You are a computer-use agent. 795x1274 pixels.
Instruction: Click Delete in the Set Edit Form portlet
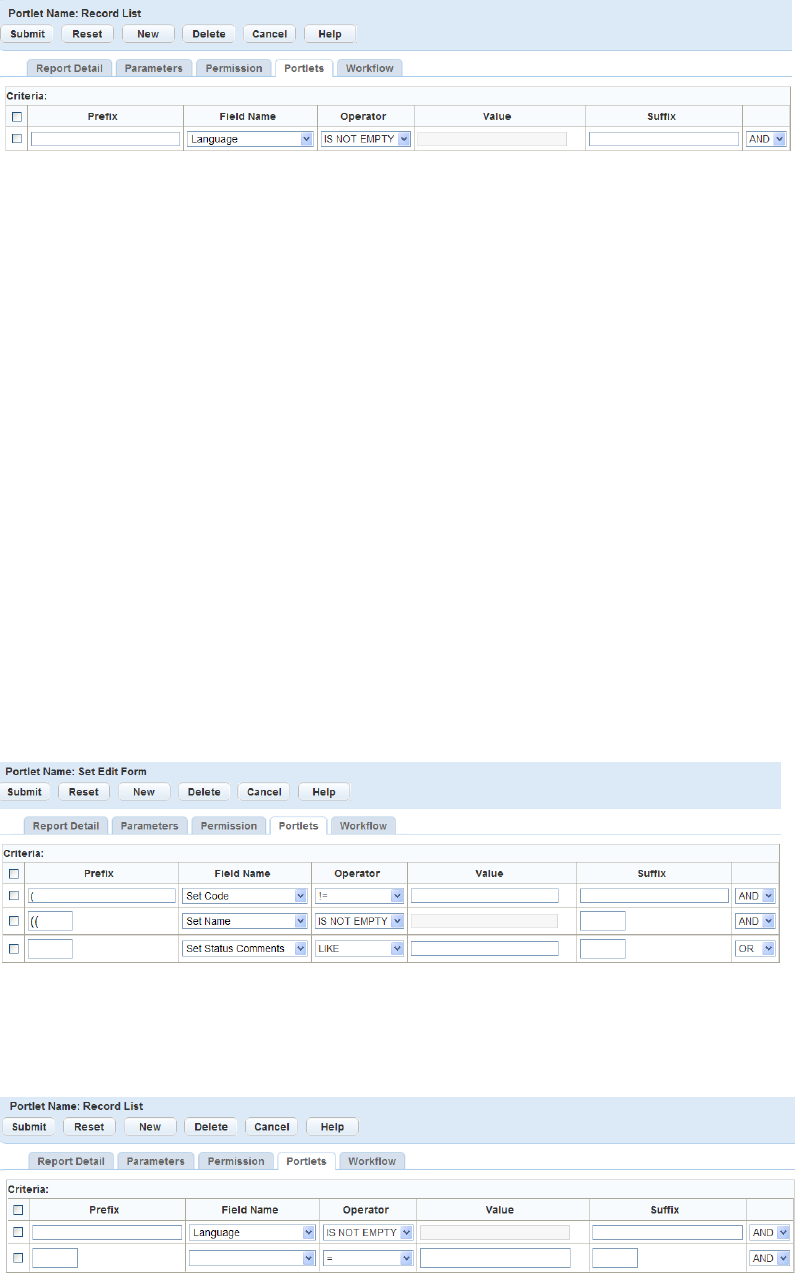click(x=204, y=792)
